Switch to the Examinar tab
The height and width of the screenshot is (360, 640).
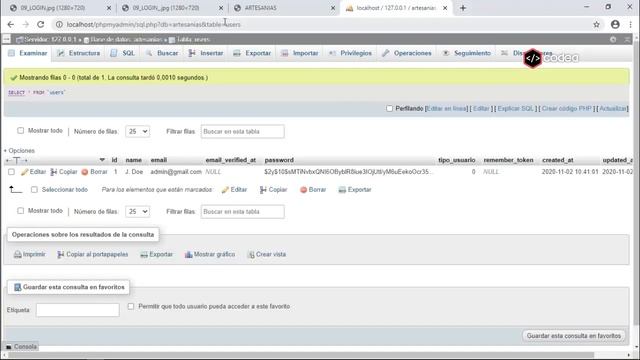coord(28,53)
